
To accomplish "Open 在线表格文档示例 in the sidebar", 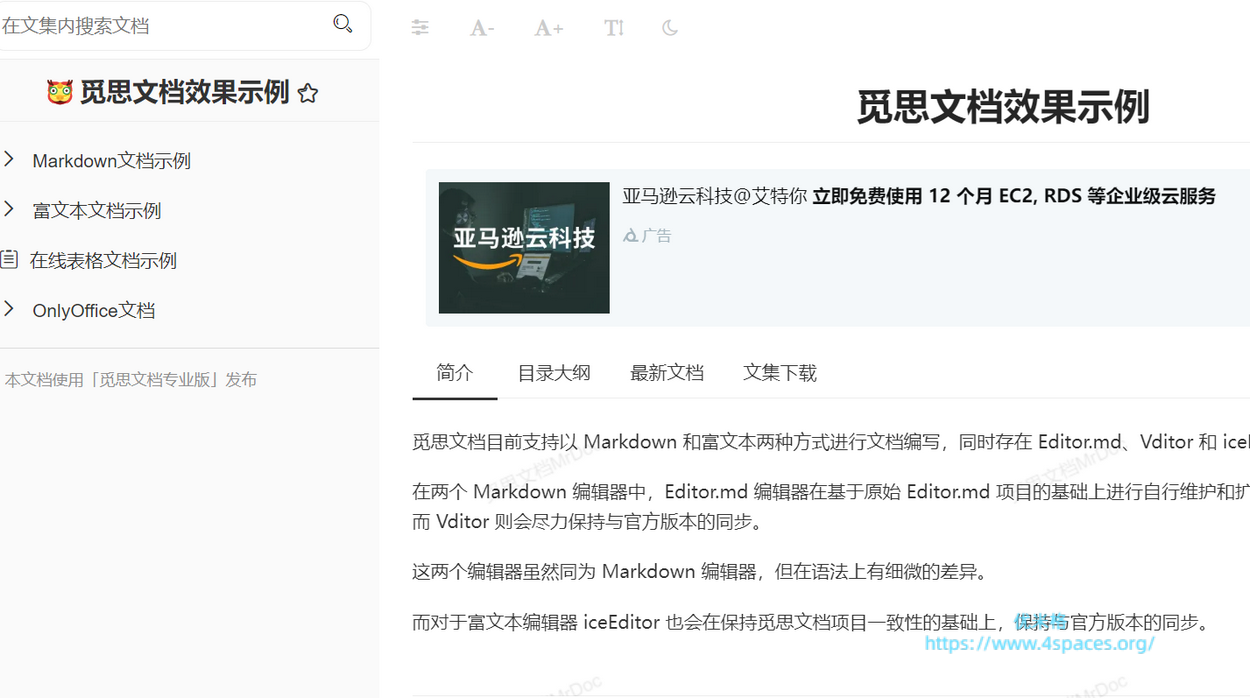I will coord(103,260).
